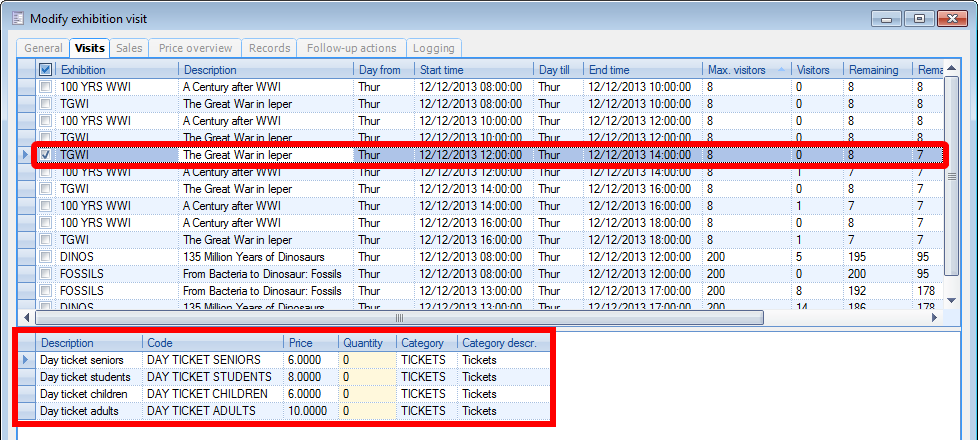The image size is (978, 440).
Task: Click left arrow of horizontal scrollbar
Action: [x=41, y=317]
